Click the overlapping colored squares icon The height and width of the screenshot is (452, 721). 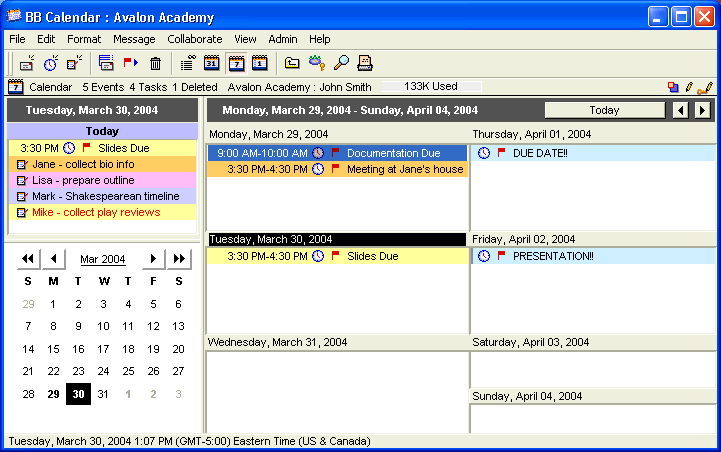673,87
